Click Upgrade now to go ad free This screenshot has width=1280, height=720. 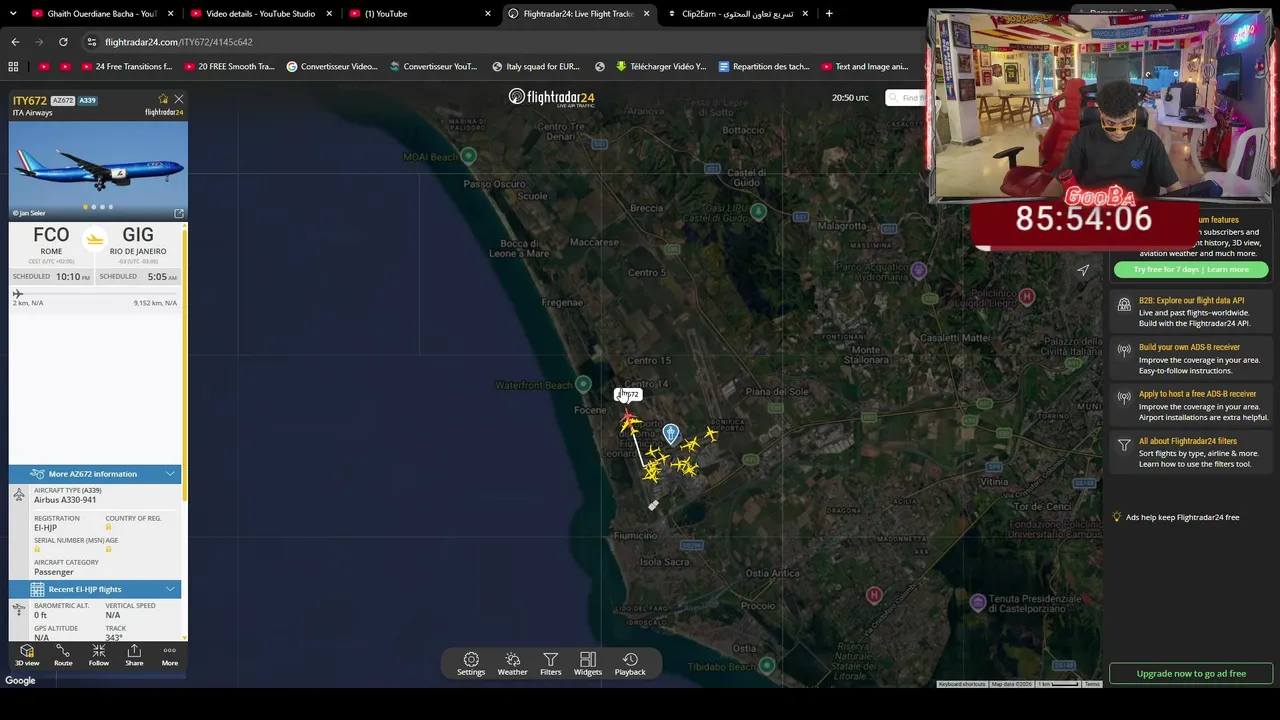point(1191,674)
